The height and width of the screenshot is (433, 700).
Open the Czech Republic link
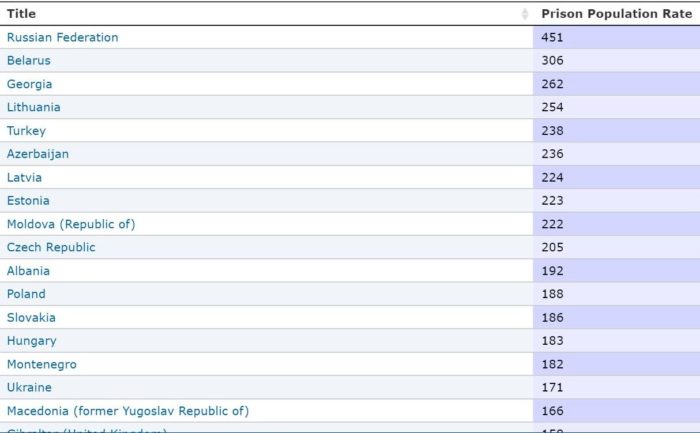point(51,247)
